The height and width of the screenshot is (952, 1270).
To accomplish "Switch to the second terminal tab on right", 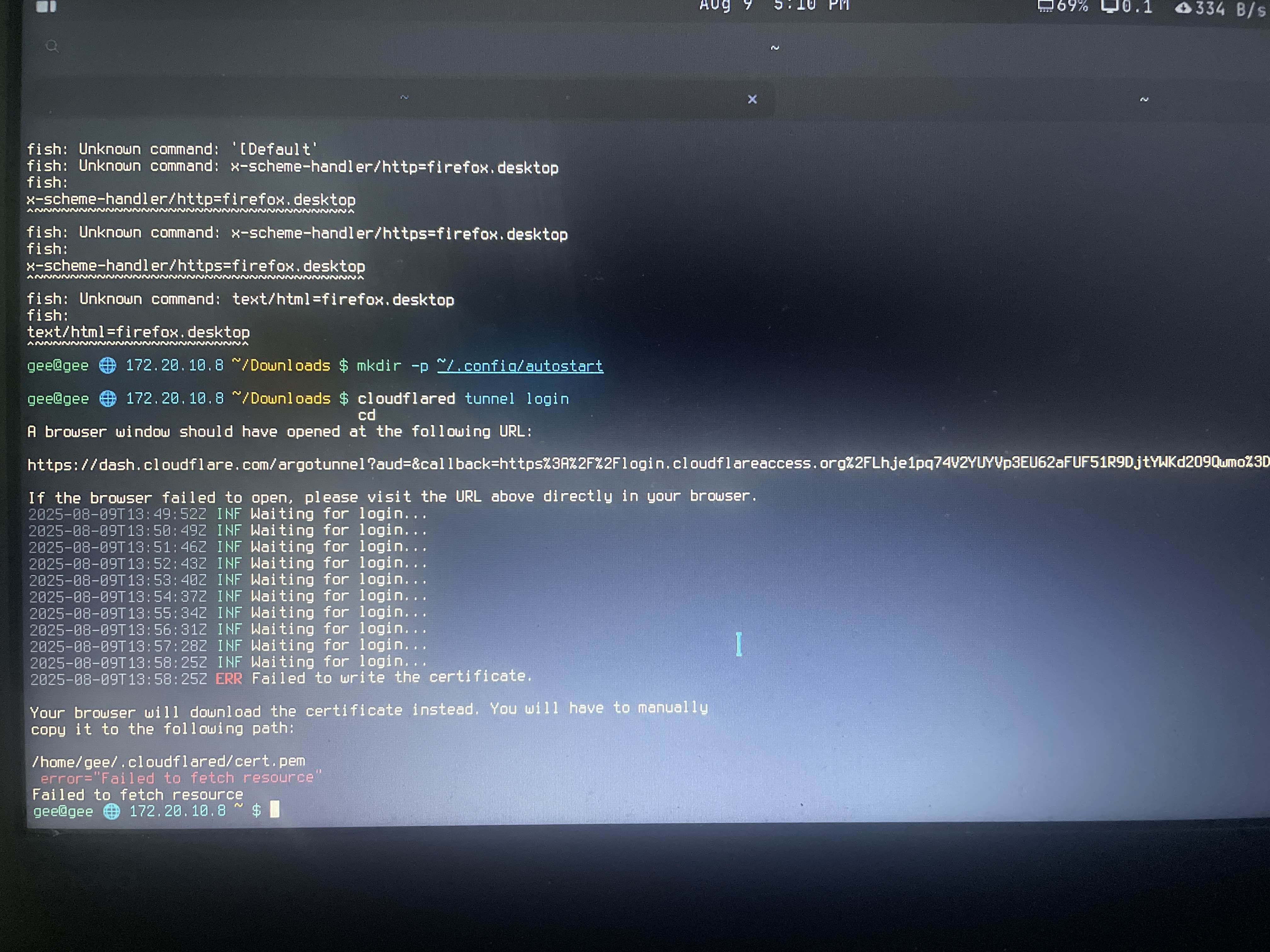I will pyautogui.click(x=1144, y=100).
